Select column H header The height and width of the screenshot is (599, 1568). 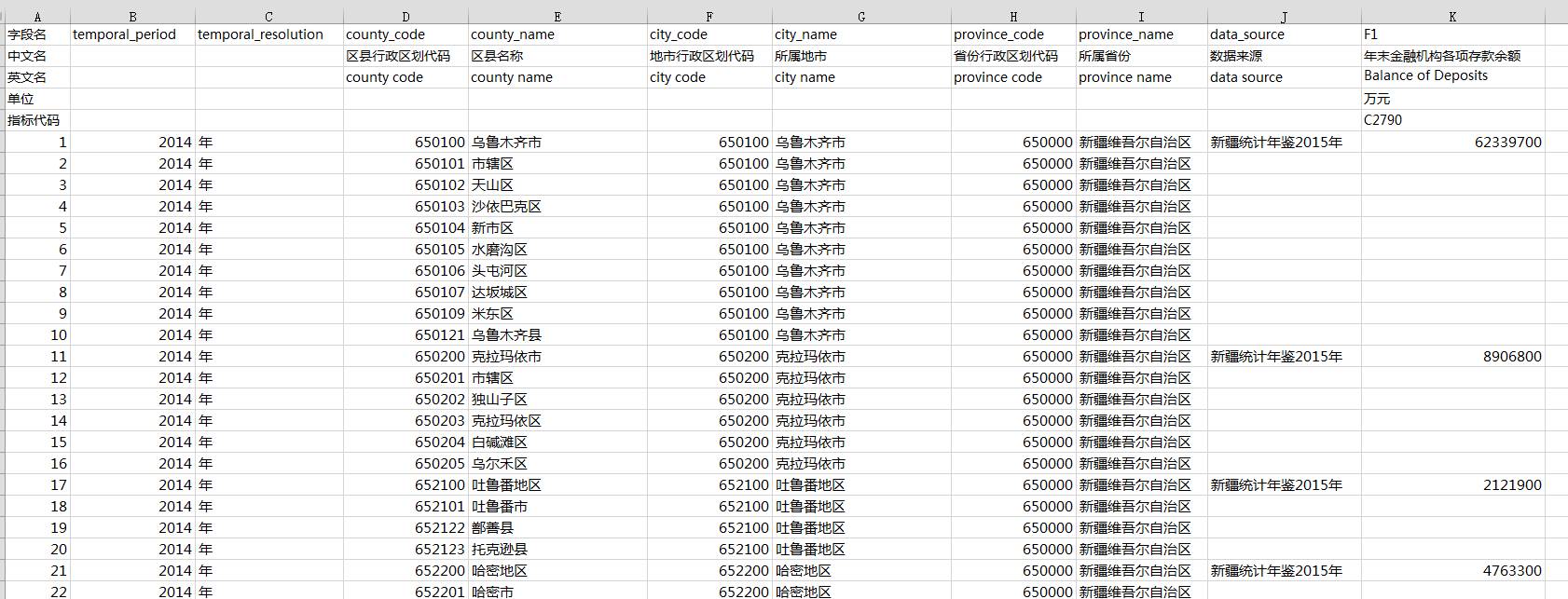tap(1013, 17)
